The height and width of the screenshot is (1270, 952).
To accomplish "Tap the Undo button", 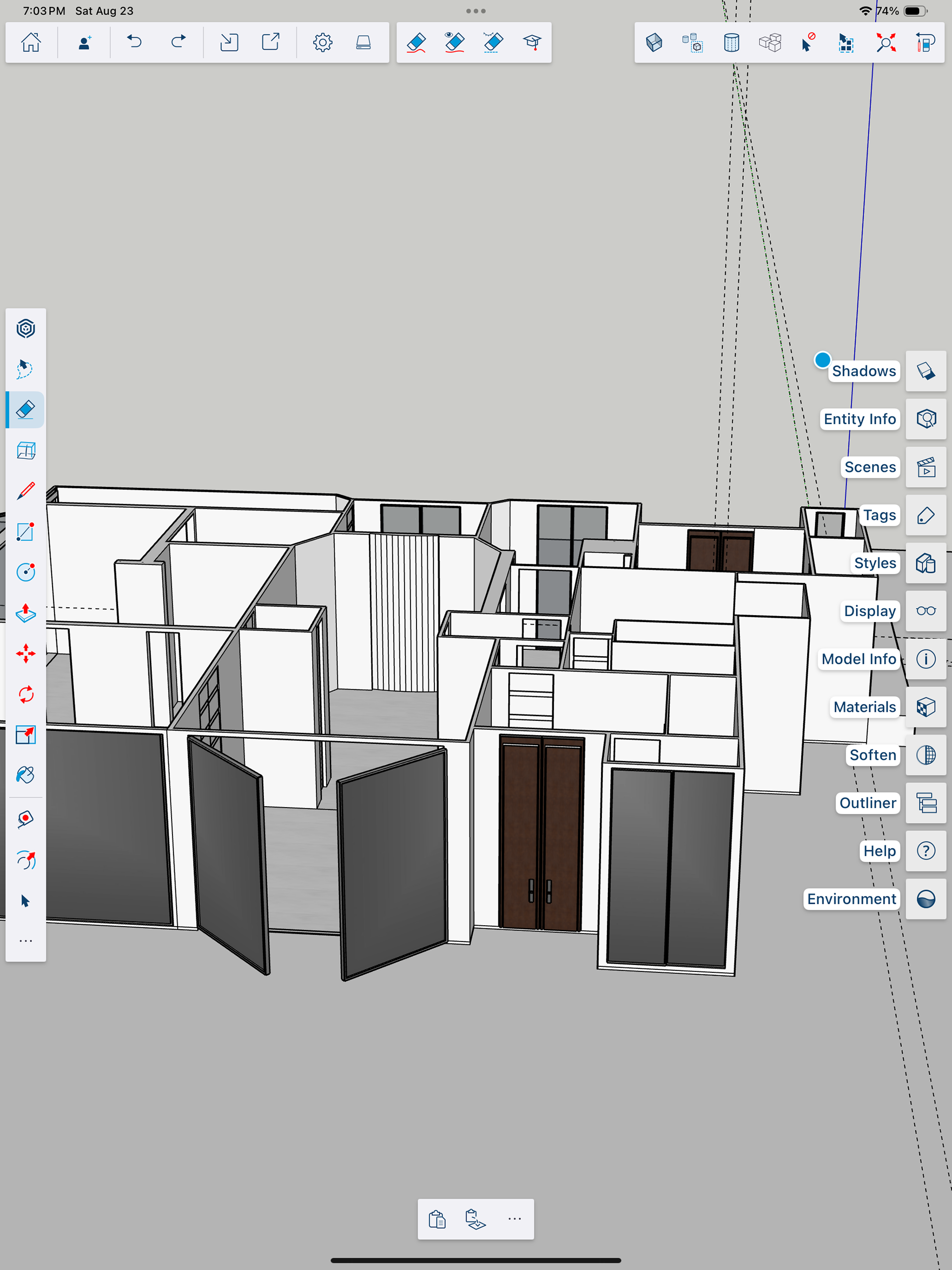I will click(x=134, y=43).
